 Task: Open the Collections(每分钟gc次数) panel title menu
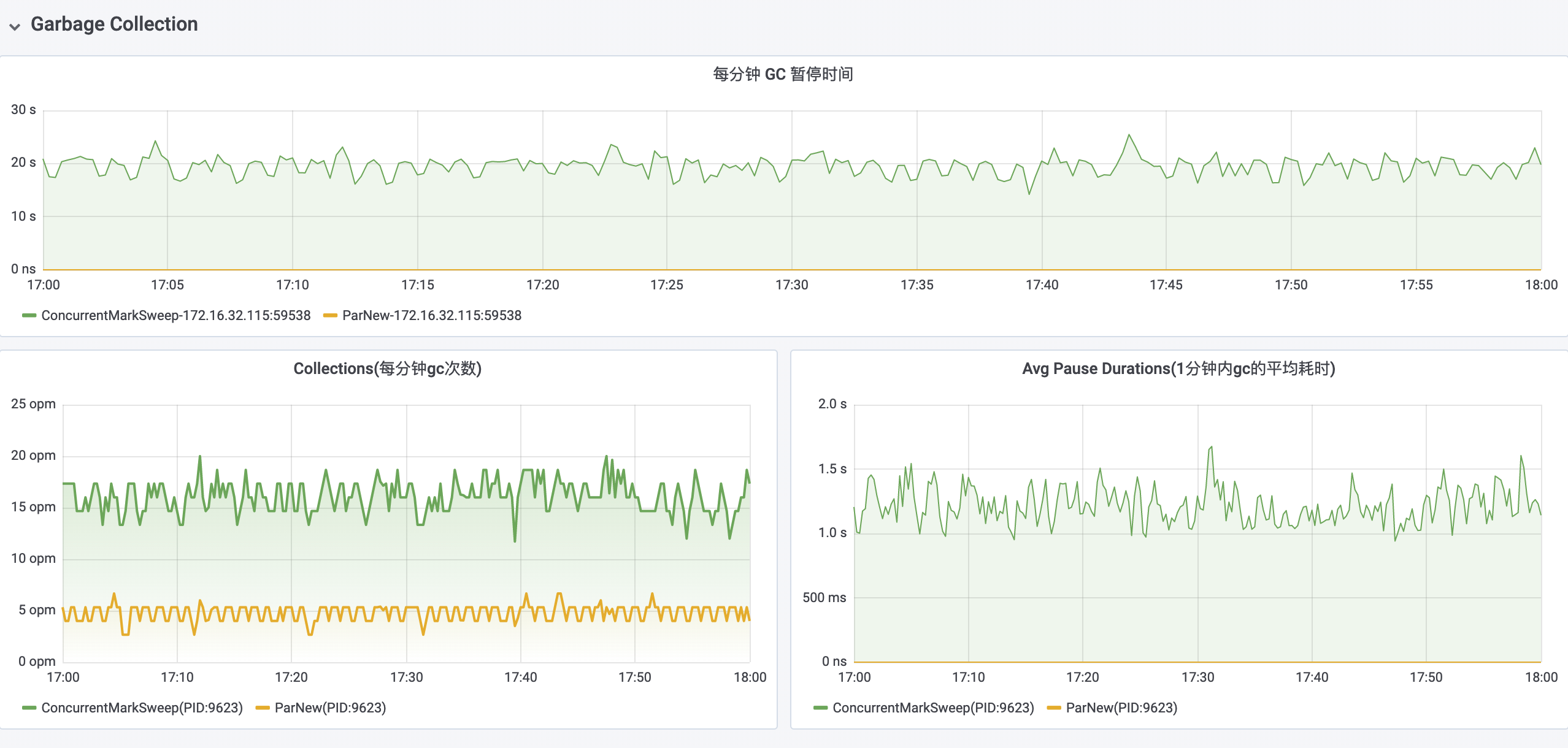click(387, 368)
